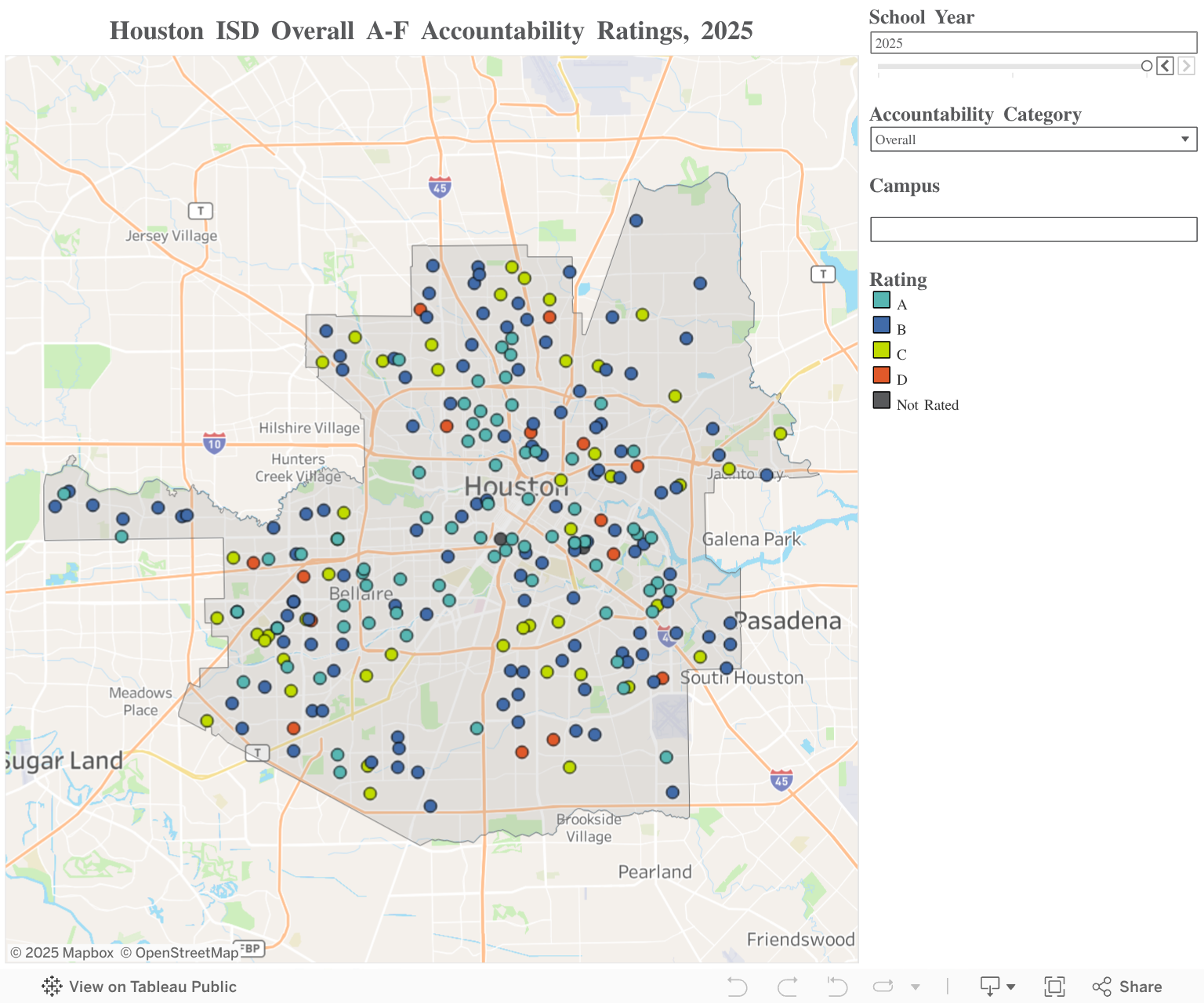Open the Mapbox attribution link
The width and height of the screenshot is (1204, 1003).
pos(62,953)
